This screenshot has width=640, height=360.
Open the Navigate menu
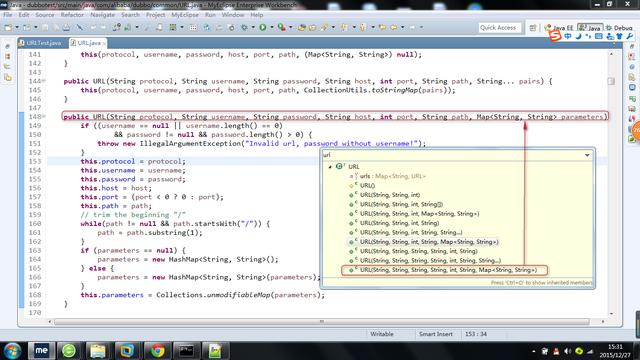[102, 15]
